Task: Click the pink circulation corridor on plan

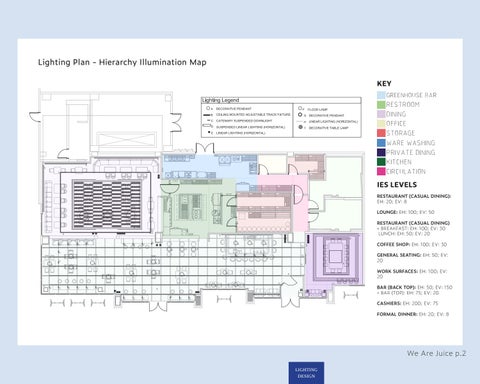Action: click(x=300, y=202)
